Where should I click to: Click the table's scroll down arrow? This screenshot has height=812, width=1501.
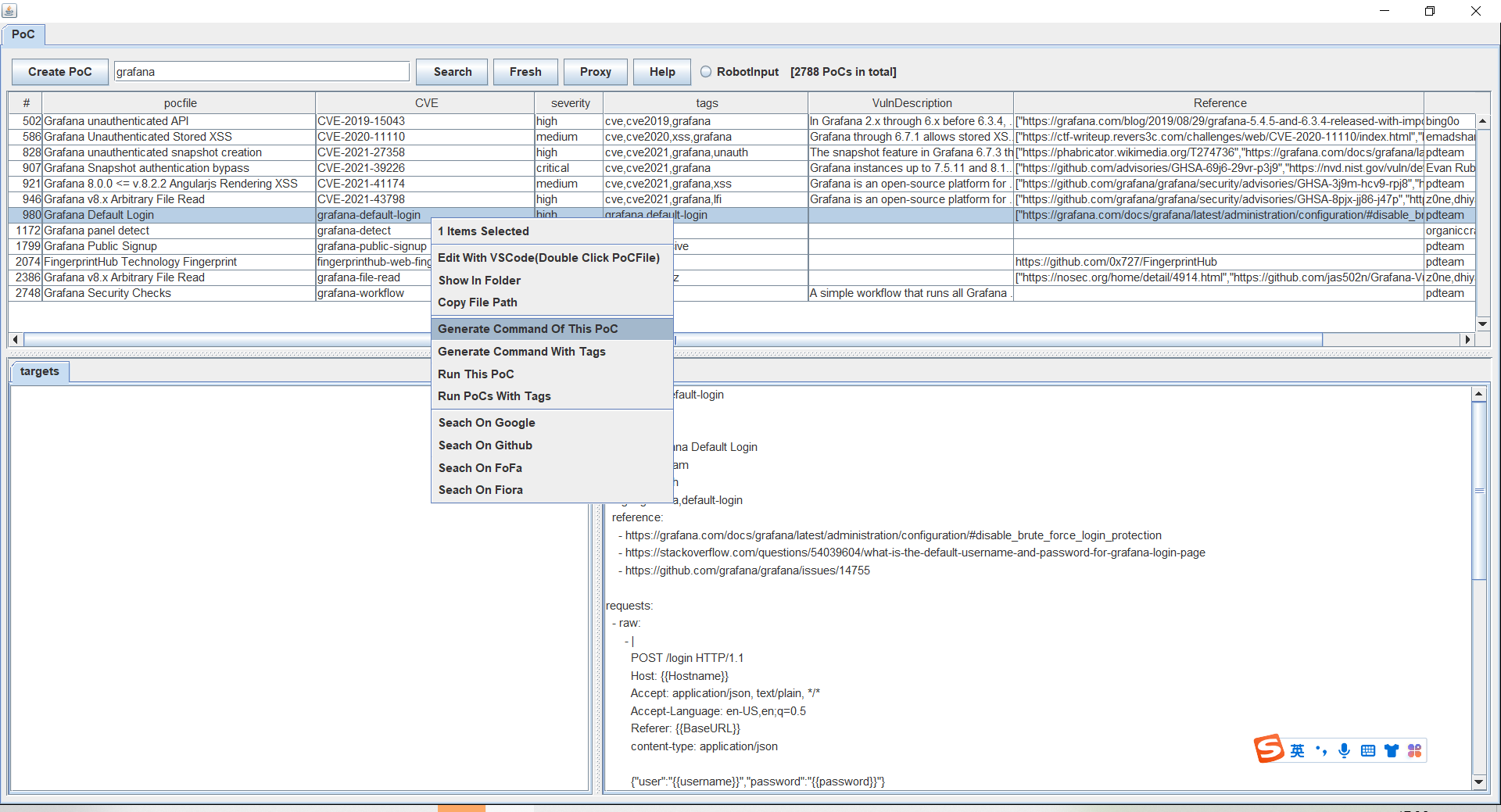click(1482, 324)
